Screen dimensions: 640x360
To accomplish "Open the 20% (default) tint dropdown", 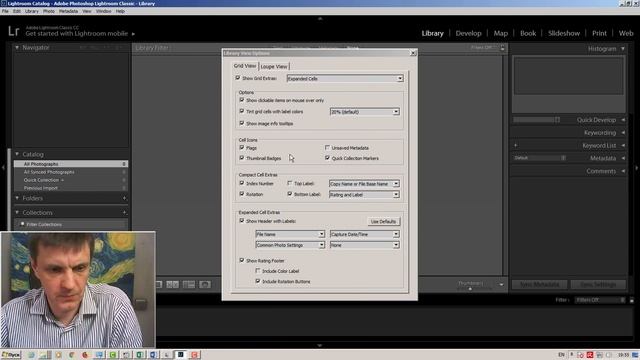I will (x=364, y=111).
